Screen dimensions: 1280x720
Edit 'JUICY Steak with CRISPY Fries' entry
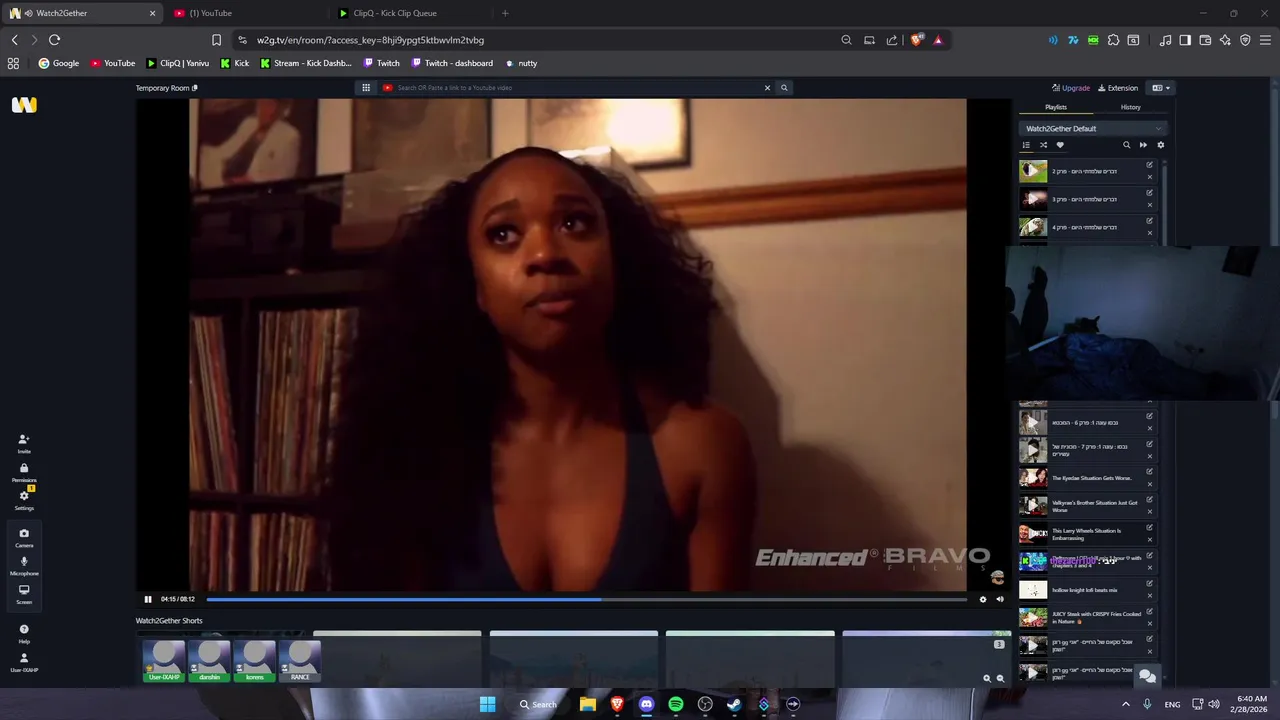[x=1149, y=612]
